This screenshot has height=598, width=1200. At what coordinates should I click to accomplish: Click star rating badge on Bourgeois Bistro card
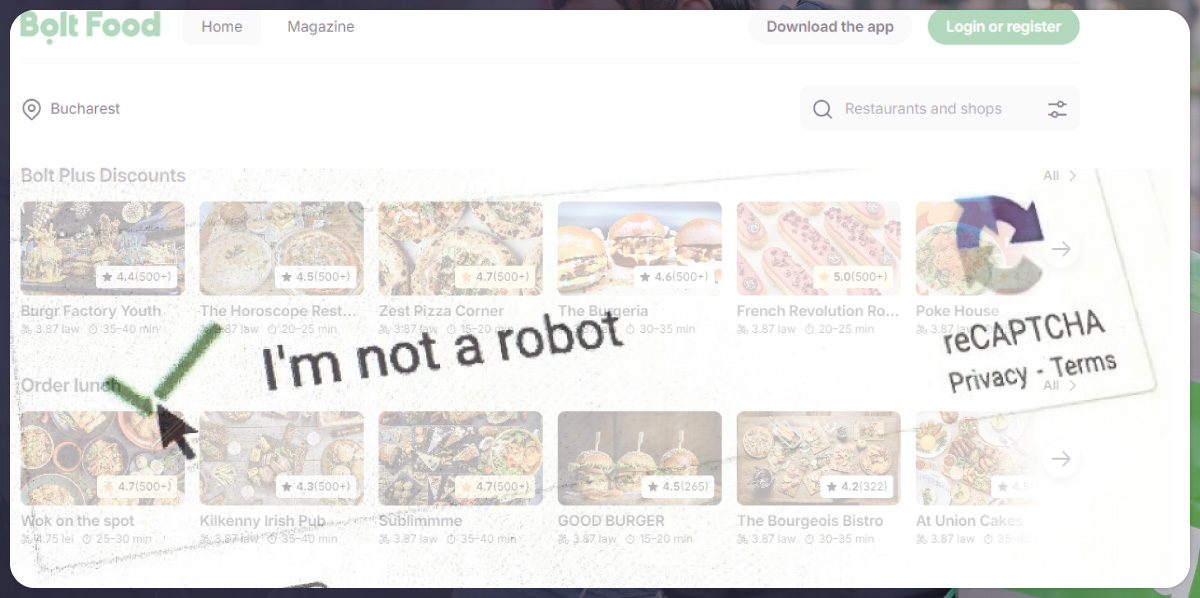click(856, 486)
